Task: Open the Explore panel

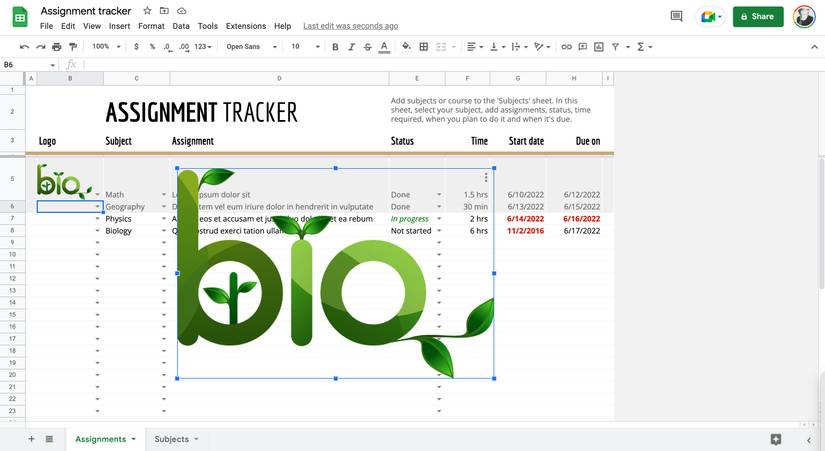Action: (776, 439)
